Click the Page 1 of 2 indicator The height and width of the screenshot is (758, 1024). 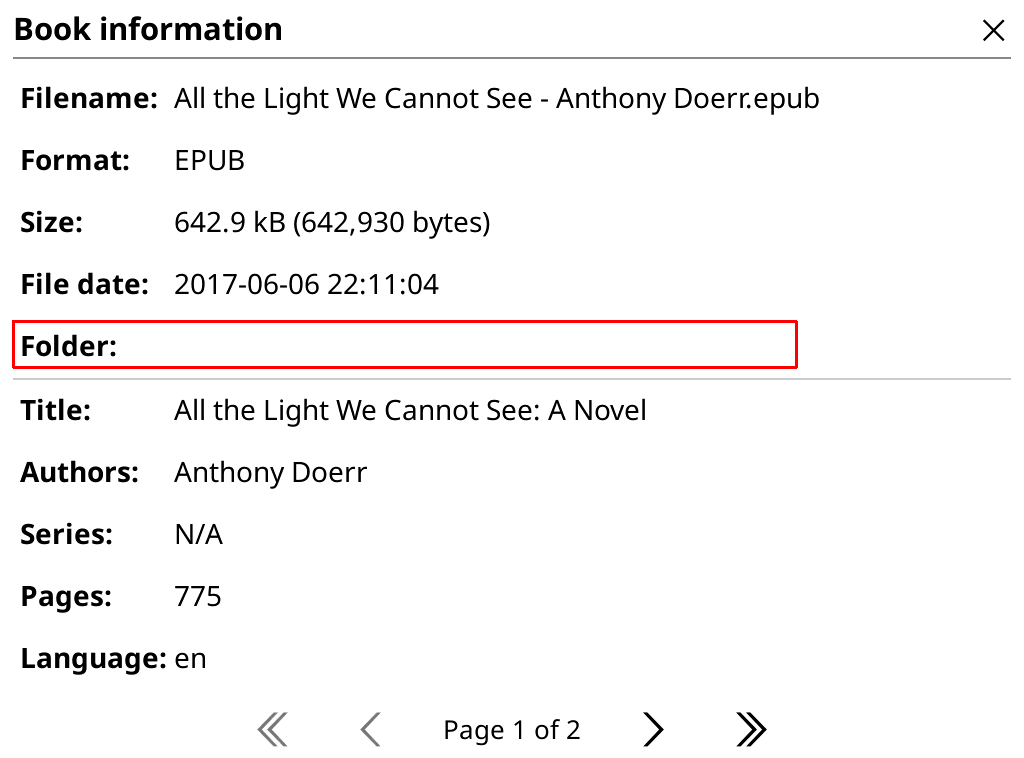point(511,729)
